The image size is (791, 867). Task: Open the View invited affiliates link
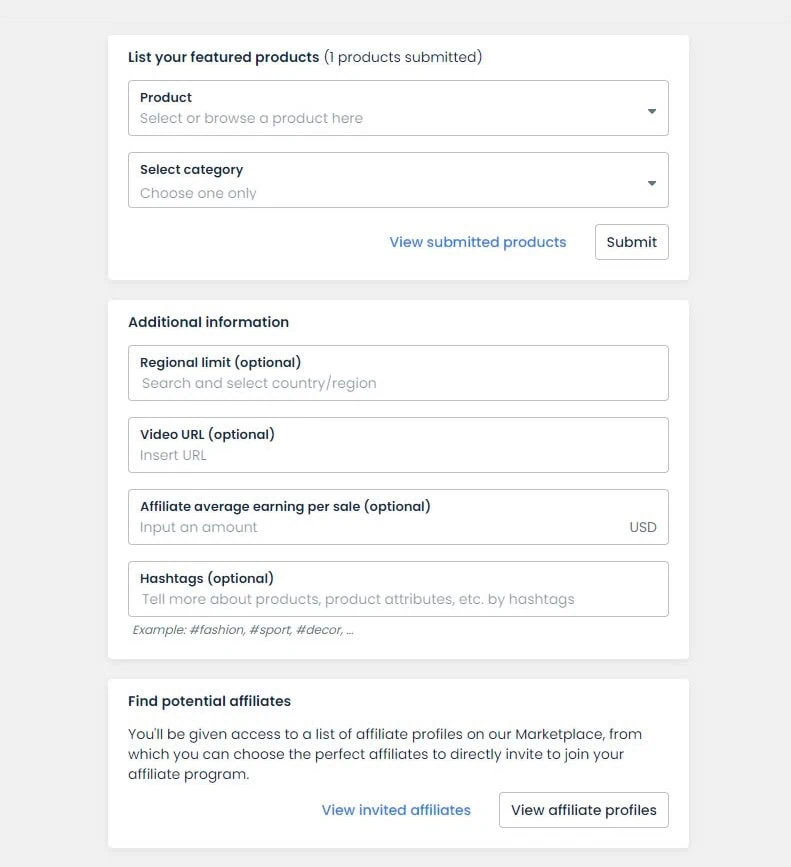pyautogui.click(x=396, y=810)
